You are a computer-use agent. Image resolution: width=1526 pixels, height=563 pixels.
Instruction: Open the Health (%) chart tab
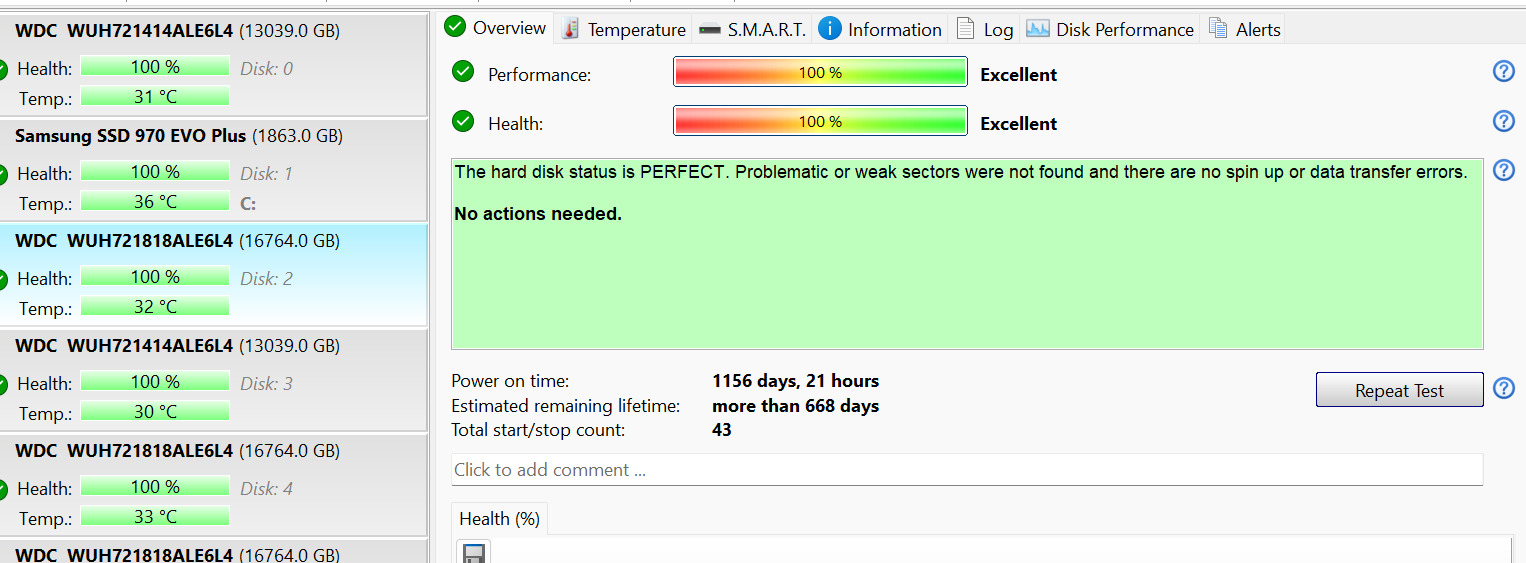[x=499, y=519]
